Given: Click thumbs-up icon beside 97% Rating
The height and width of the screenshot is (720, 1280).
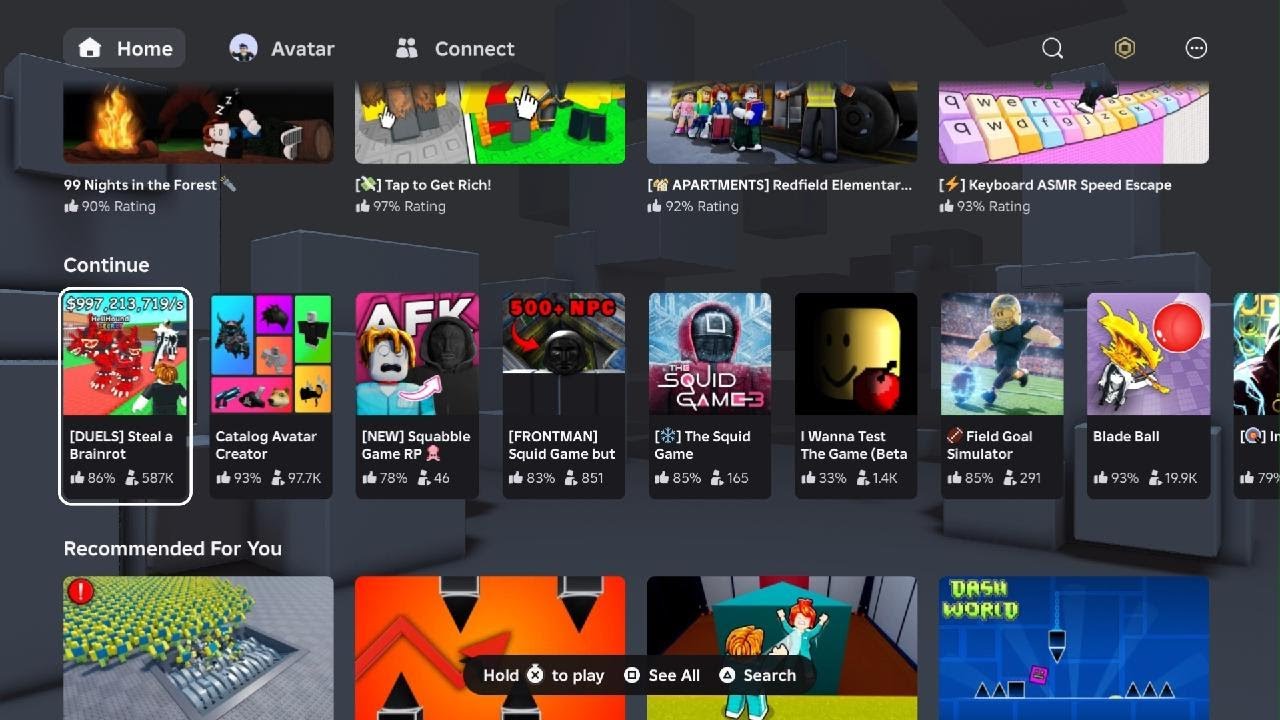Looking at the screenshot, I should coord(363,206).
